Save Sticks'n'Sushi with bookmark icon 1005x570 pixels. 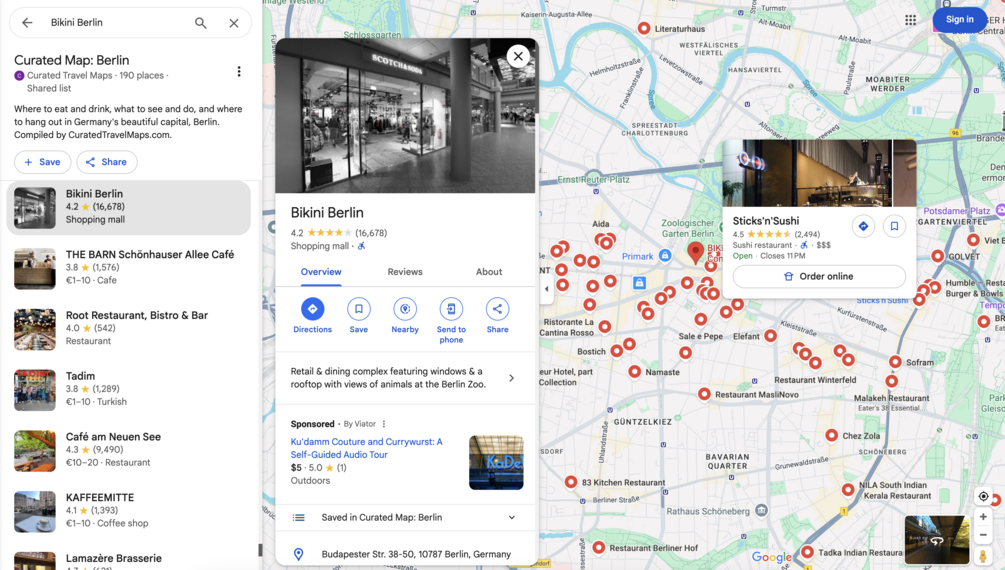click(x=894, y=226)
